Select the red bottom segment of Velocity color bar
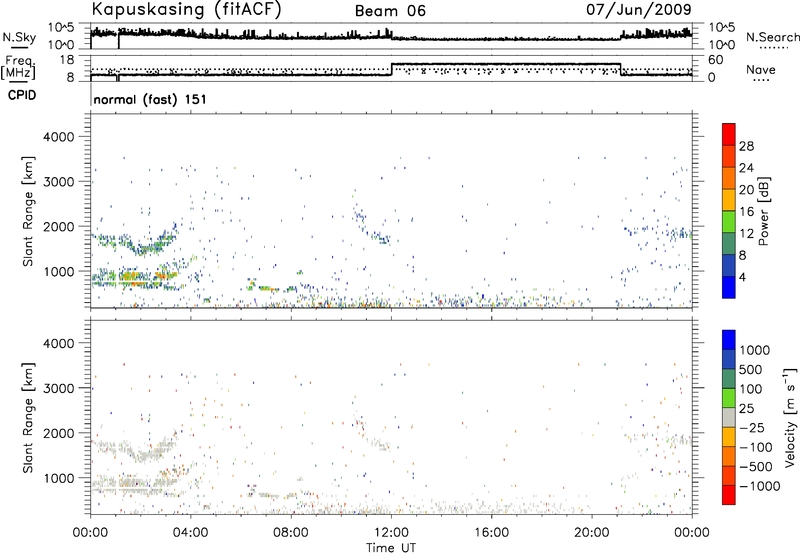800x554 pixels. [x=729, y=495]
